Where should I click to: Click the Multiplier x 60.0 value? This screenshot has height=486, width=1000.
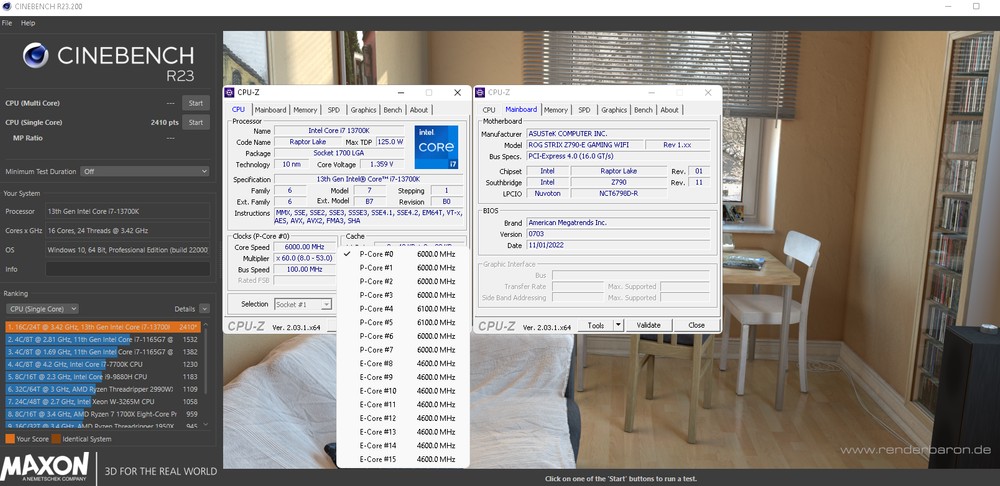click(305, 258)
